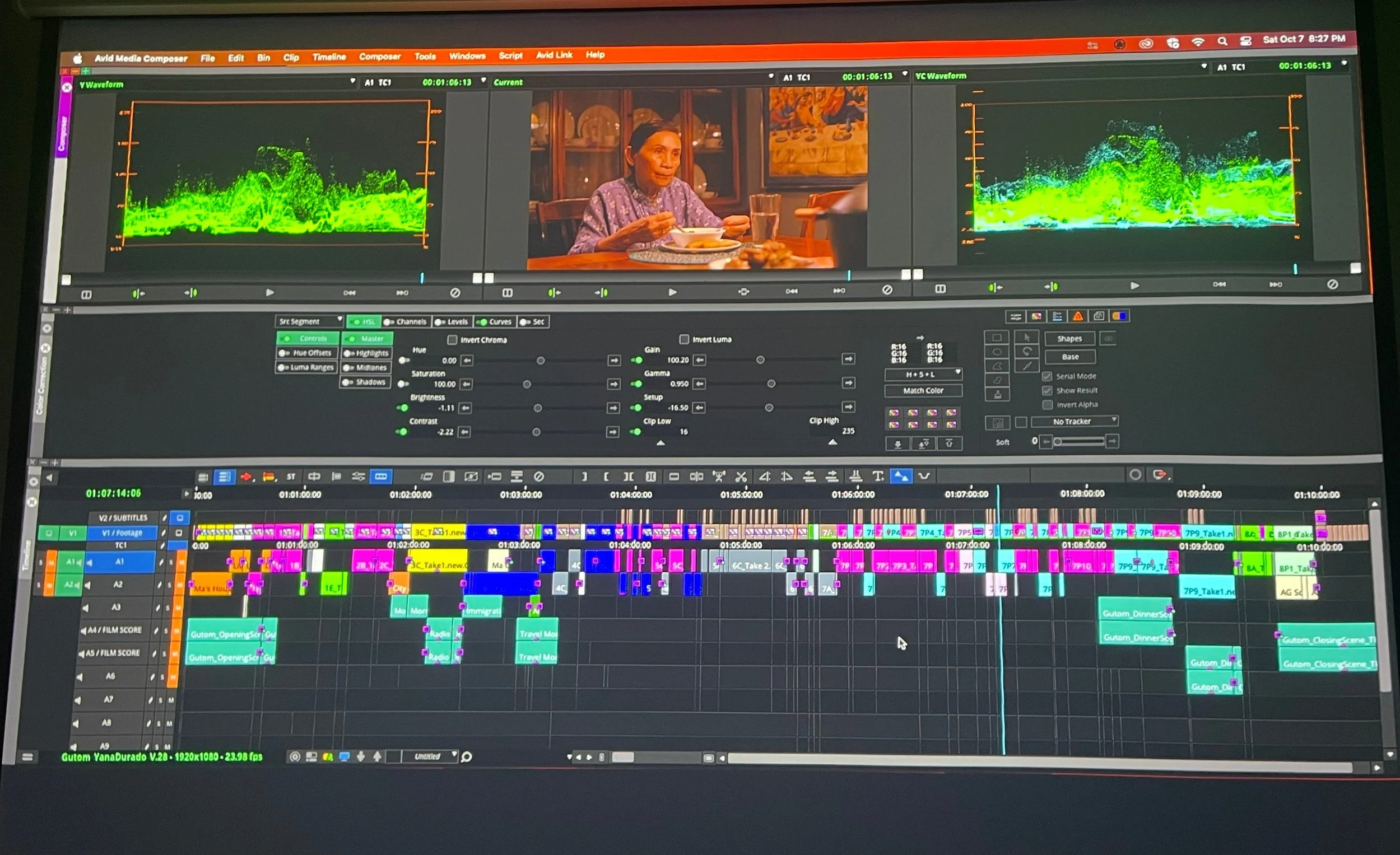Click the Shapes button
Screen dimensions: 1400x855
click(1069, 338)
